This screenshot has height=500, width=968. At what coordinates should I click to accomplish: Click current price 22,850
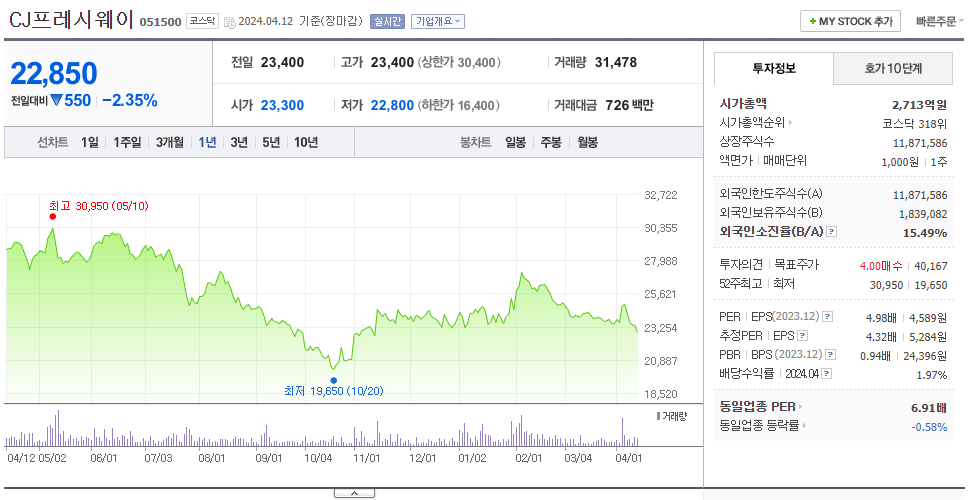(x=54, y=73)
